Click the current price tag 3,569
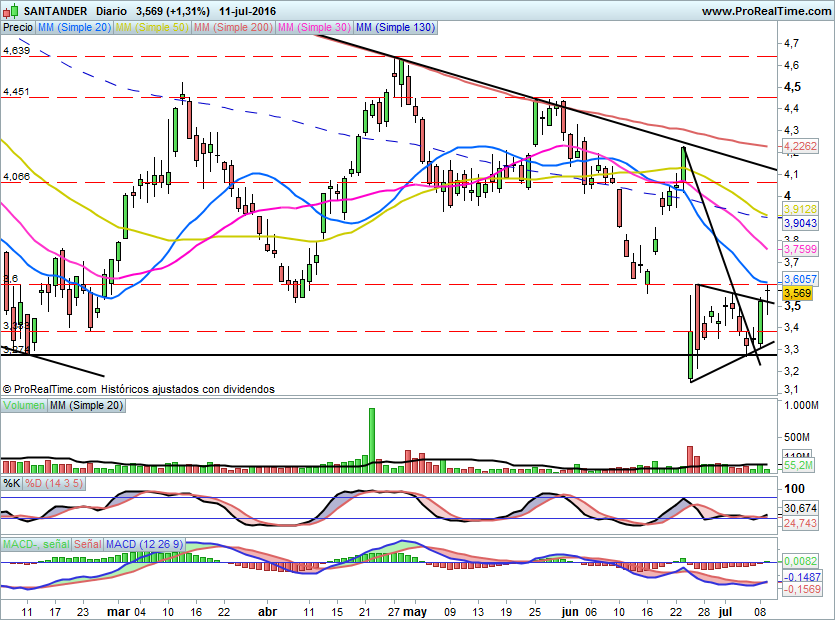835x620 pixels. click(x=798, y=293)
